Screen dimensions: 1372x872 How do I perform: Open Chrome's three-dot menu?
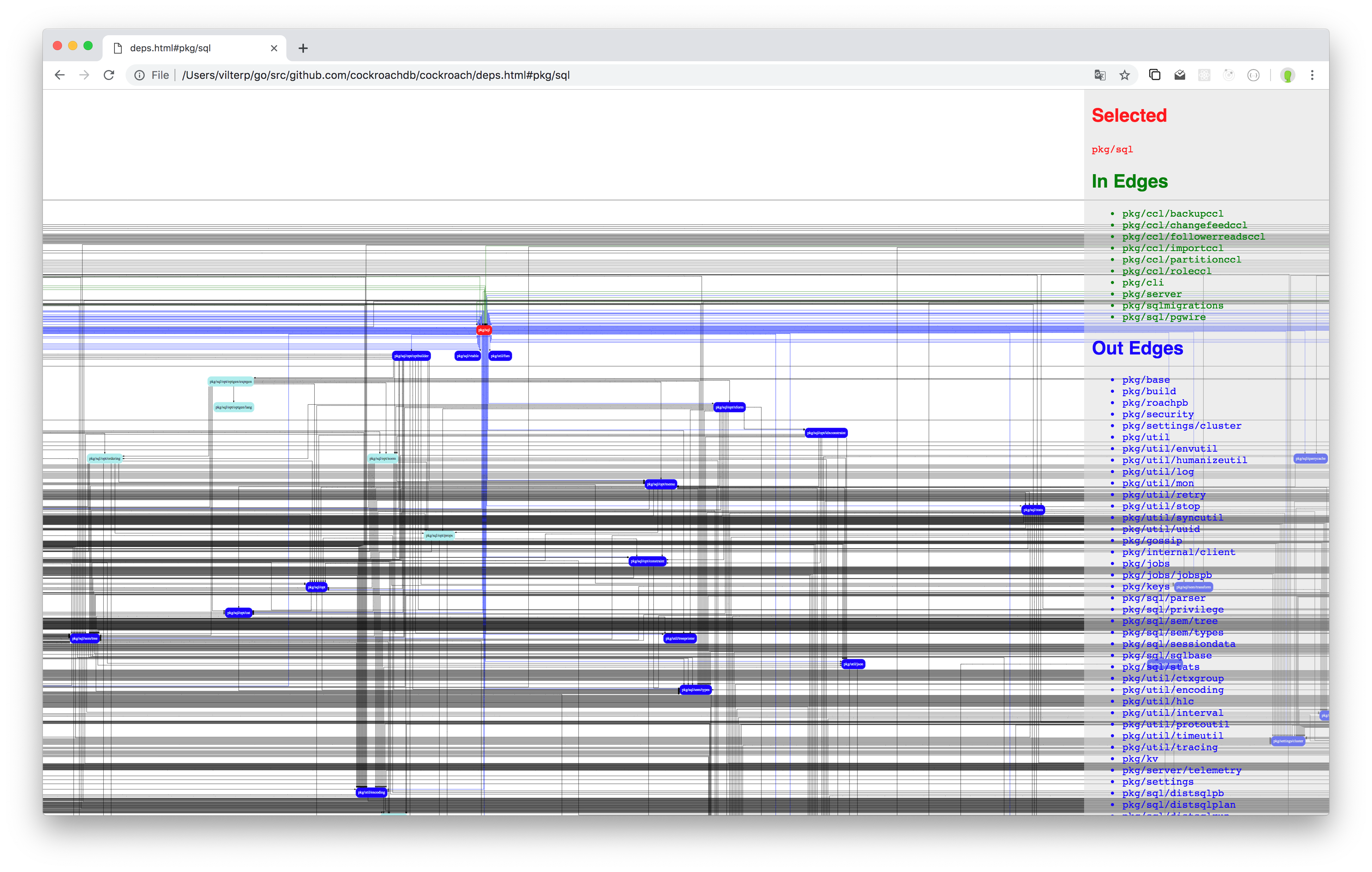1312,75
